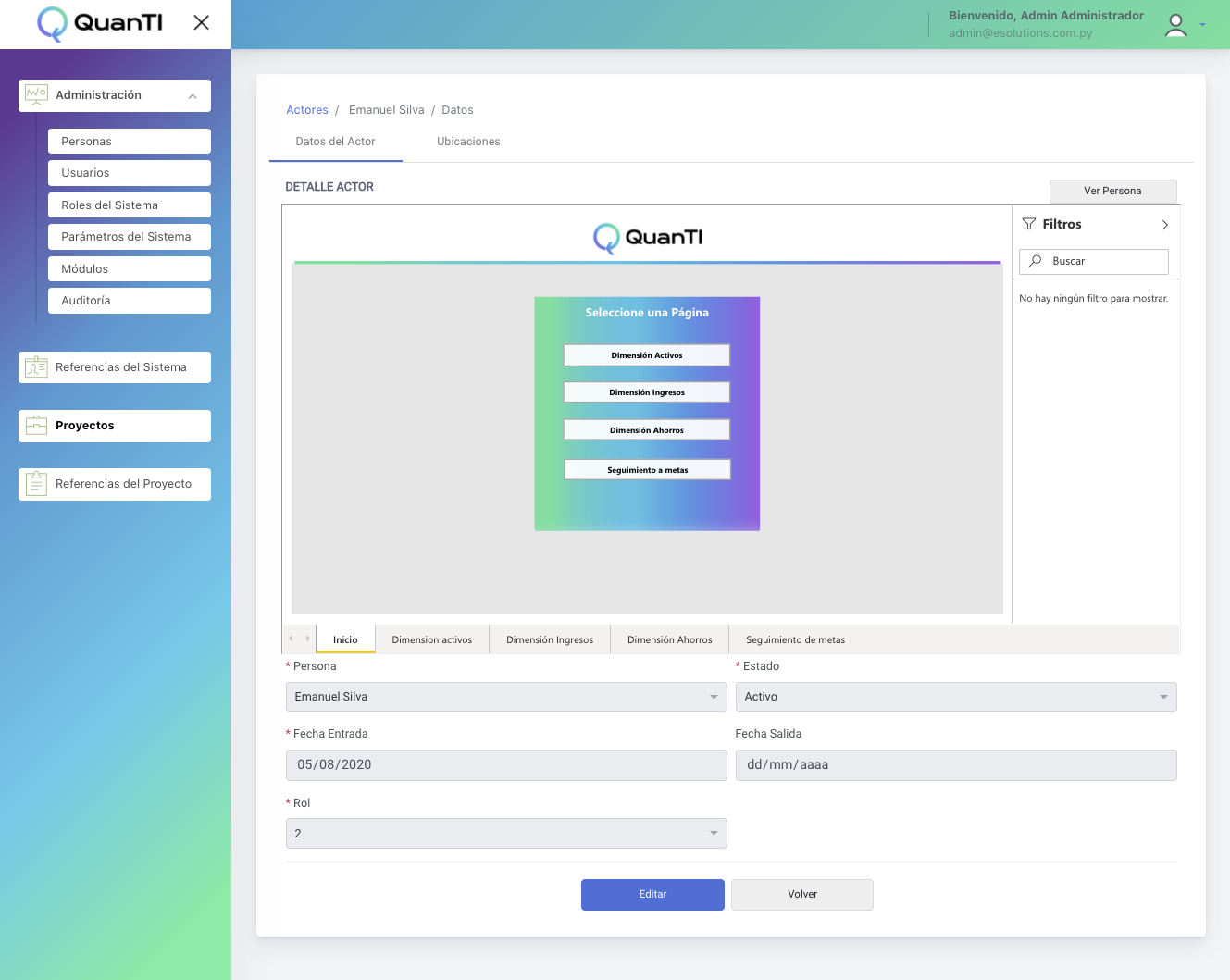The image size is (1230, 980).
Task: Open the Rol dropdown
Action: 506,834
